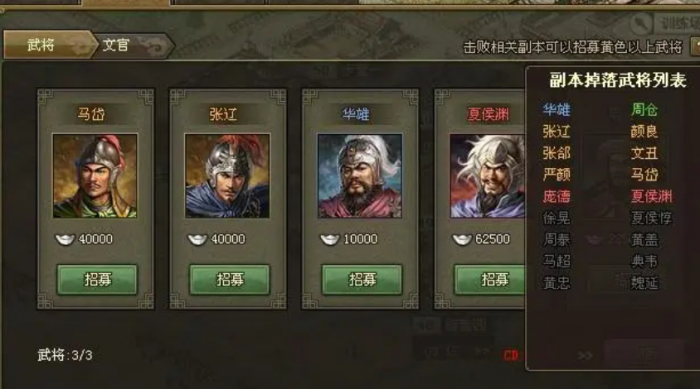Recruit 华雄 with 招募 button
Viewport: 700px width, 389px height.
362,280
